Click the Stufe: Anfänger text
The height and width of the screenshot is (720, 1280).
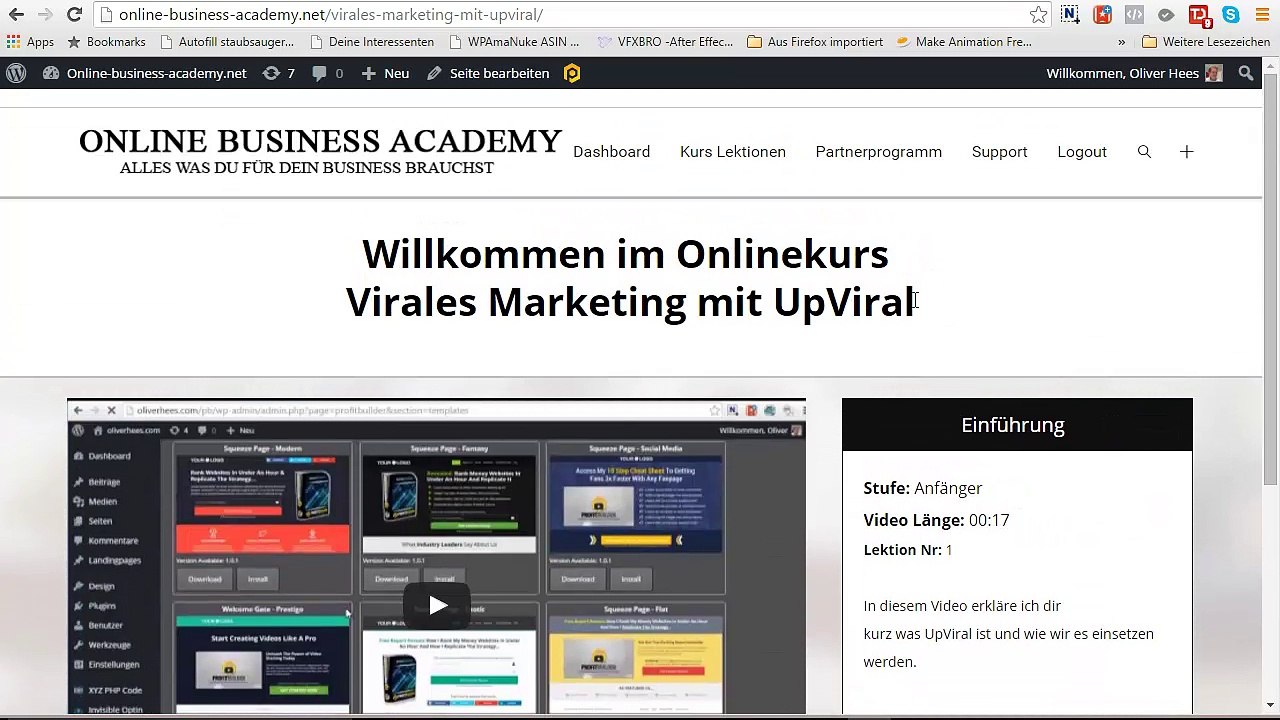point(922,488)
